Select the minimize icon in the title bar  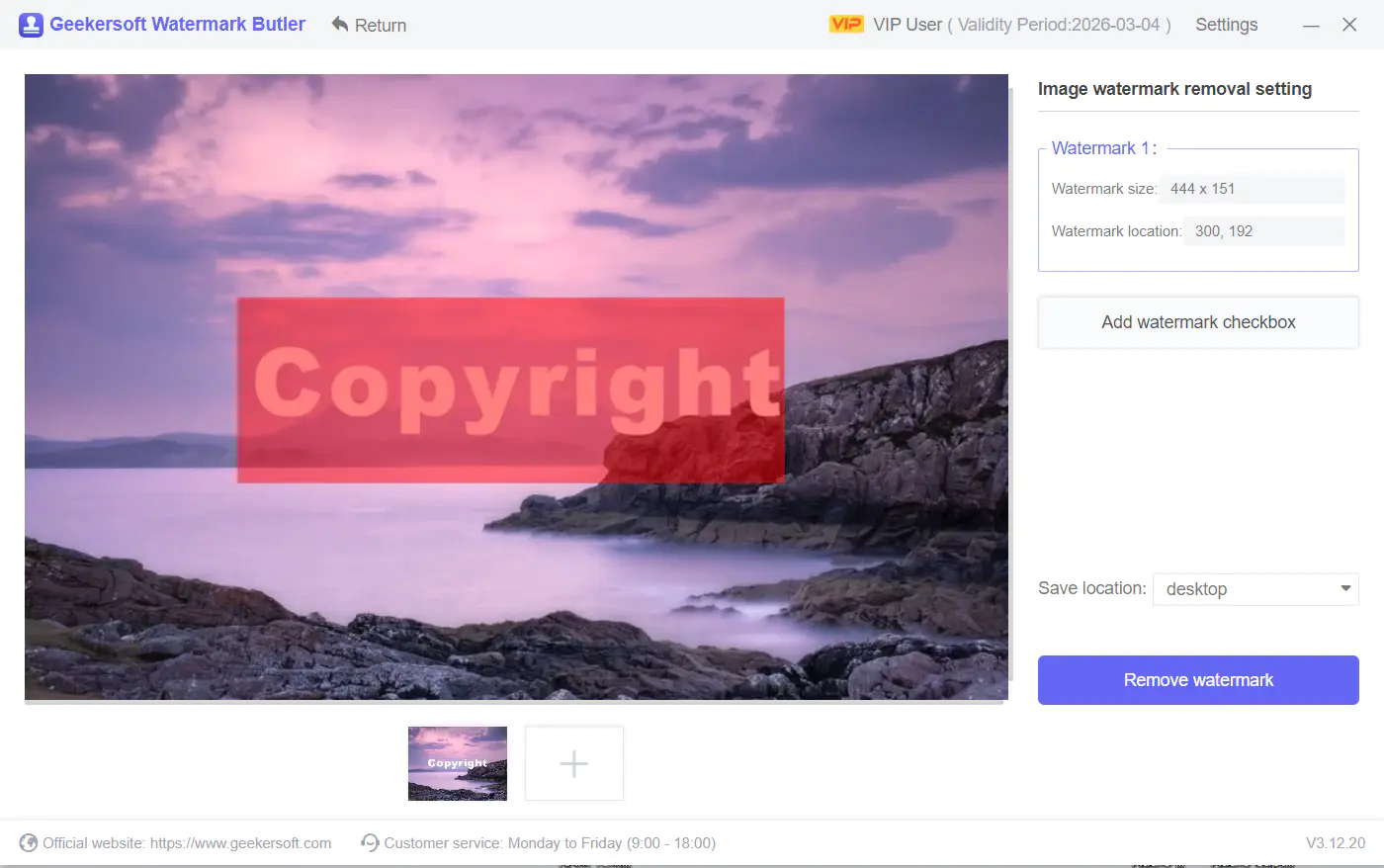point(1311,25)
